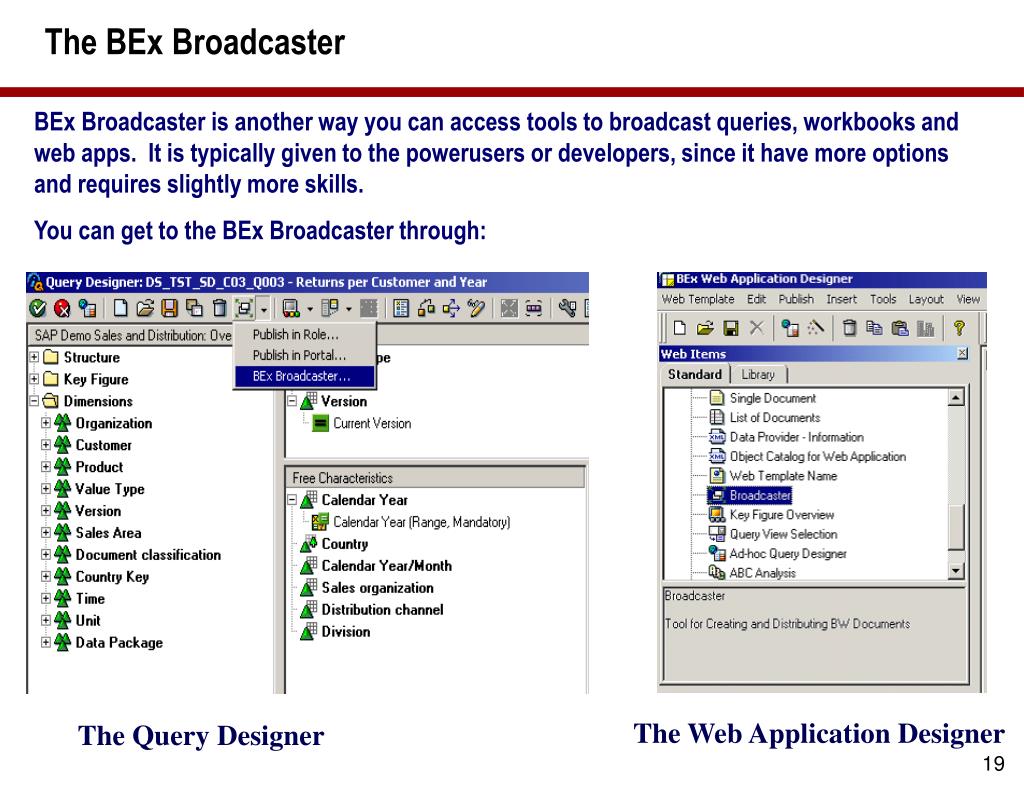The image size is (1024, 789).
Task: Select Country Key dimension
Action: coord(112,577)
